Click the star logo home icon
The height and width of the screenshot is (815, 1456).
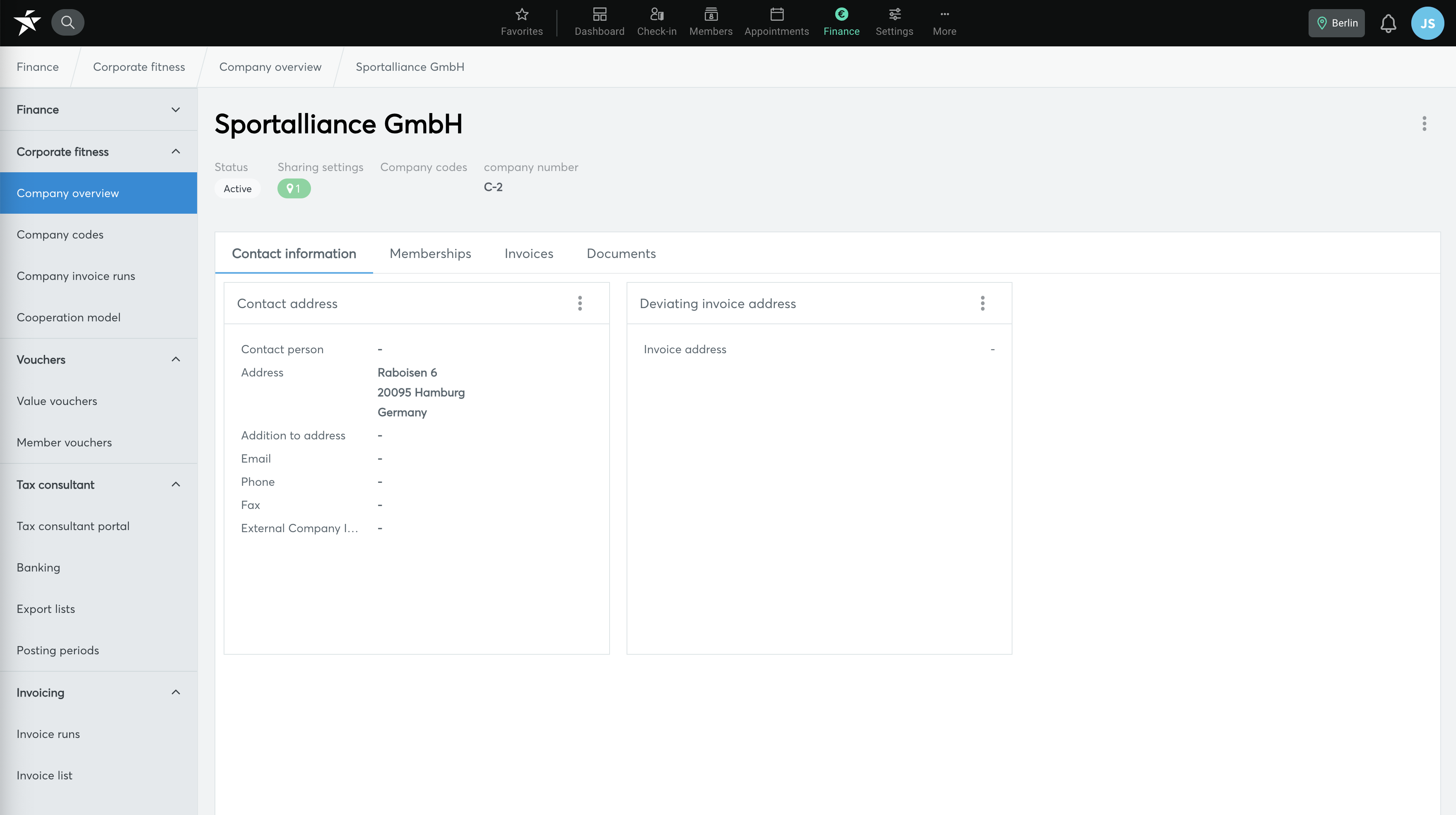27,23
